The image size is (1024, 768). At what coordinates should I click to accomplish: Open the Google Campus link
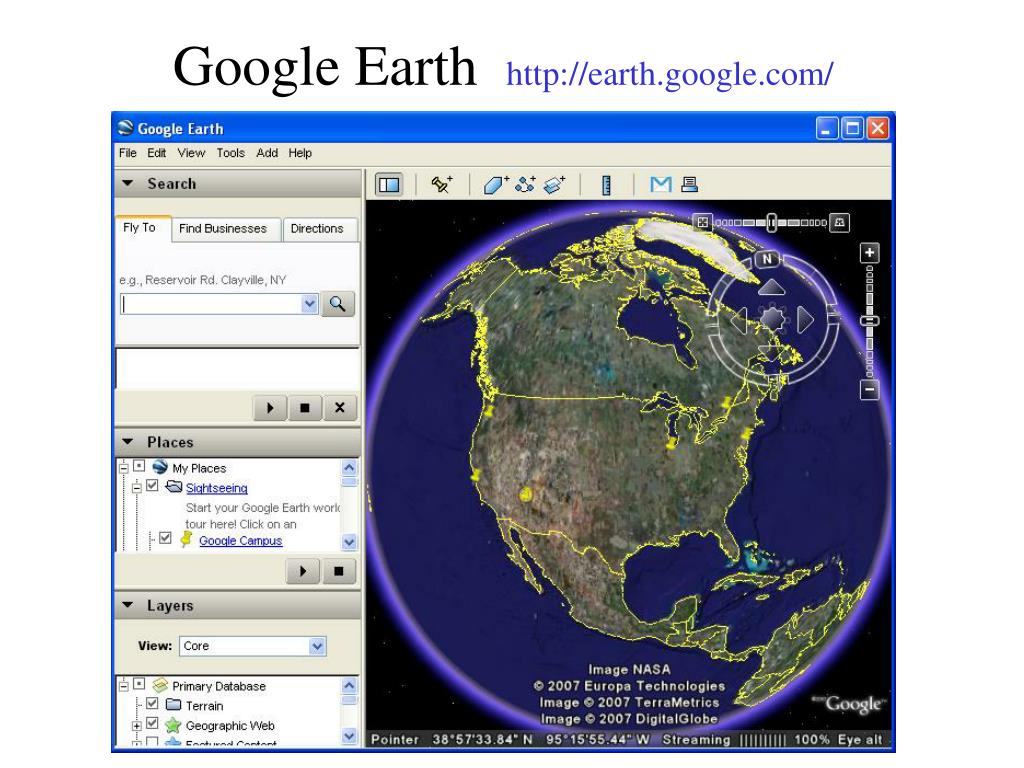point(240,541)
